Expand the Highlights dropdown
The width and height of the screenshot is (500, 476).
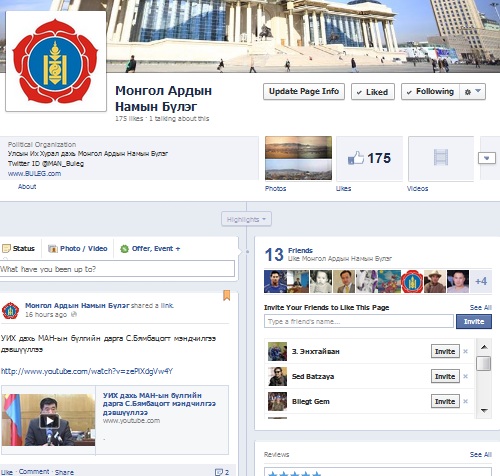pyautogui.click(x=246, y=219)
